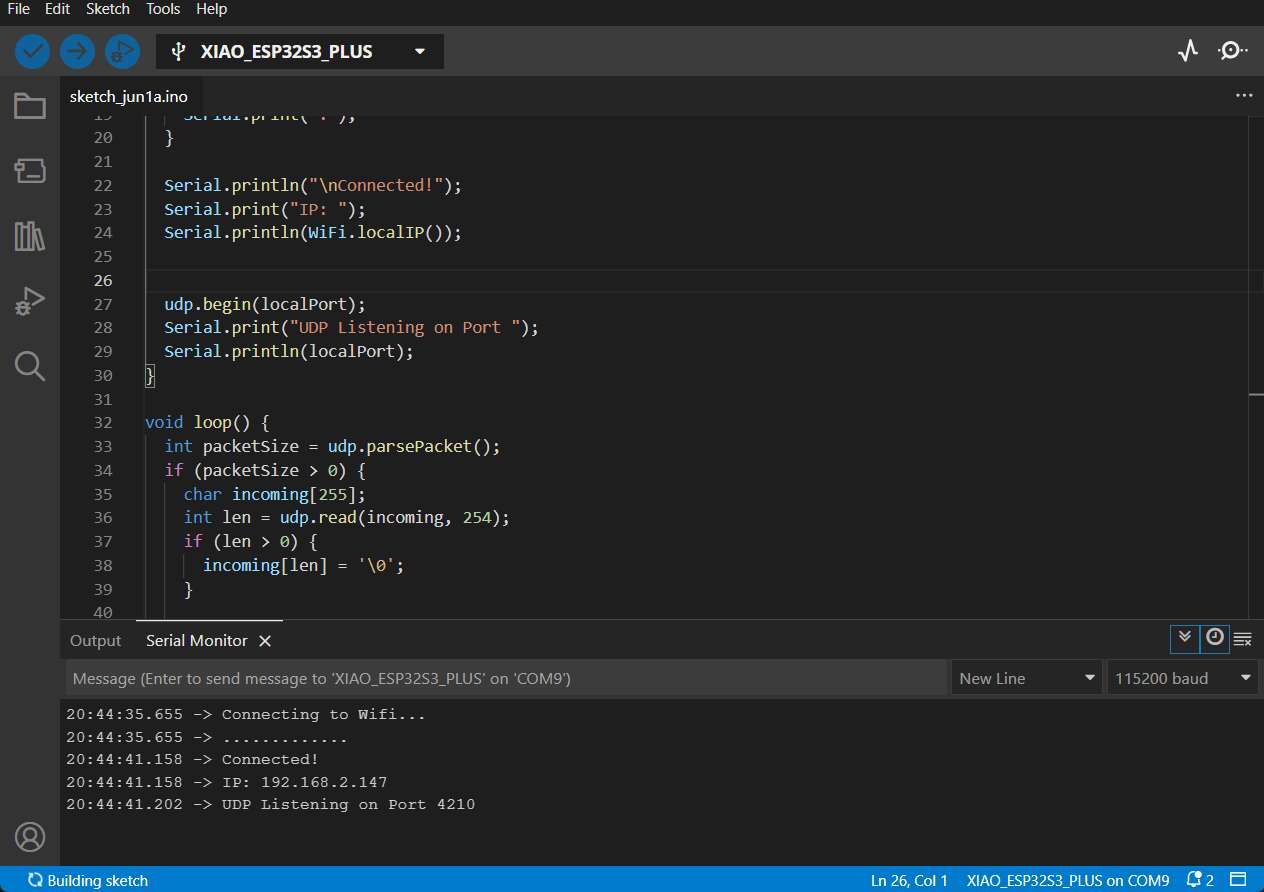
Task: Open the Debug side panel
Action: pyautogui.click(x=30, y=301)
